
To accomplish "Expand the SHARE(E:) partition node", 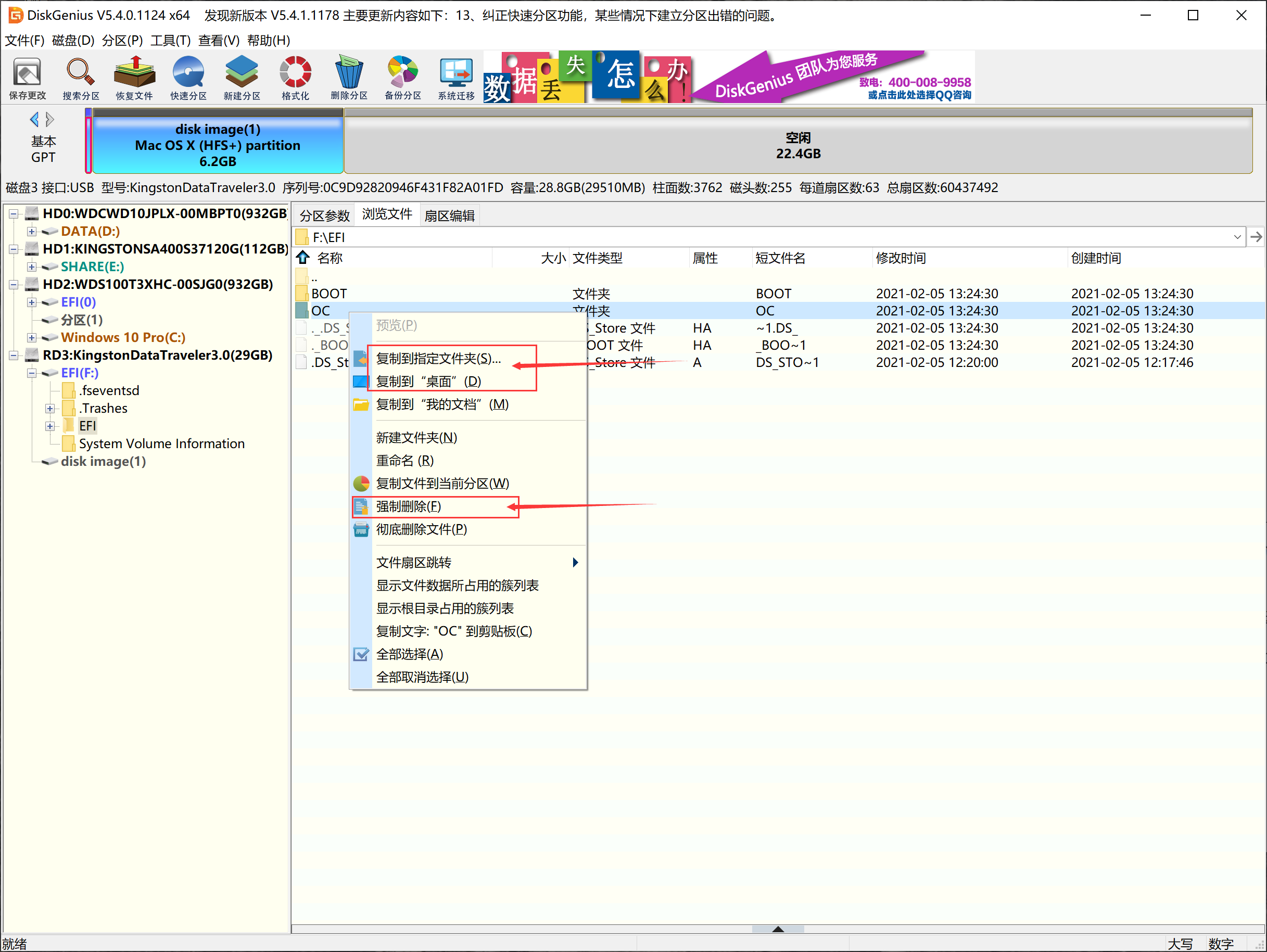I will coord(32,267).
